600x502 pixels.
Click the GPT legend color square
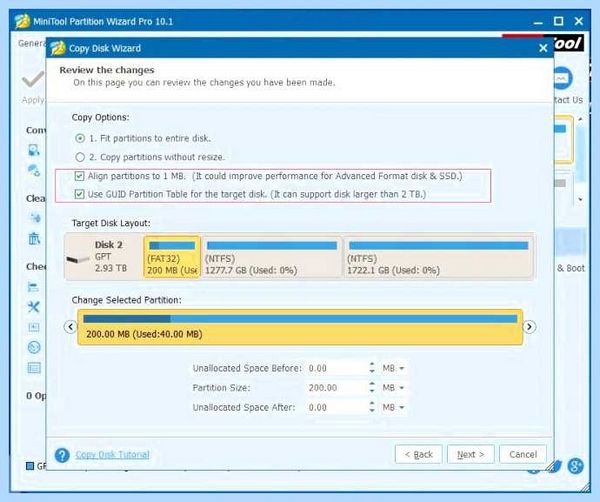(x=29, y=466)
